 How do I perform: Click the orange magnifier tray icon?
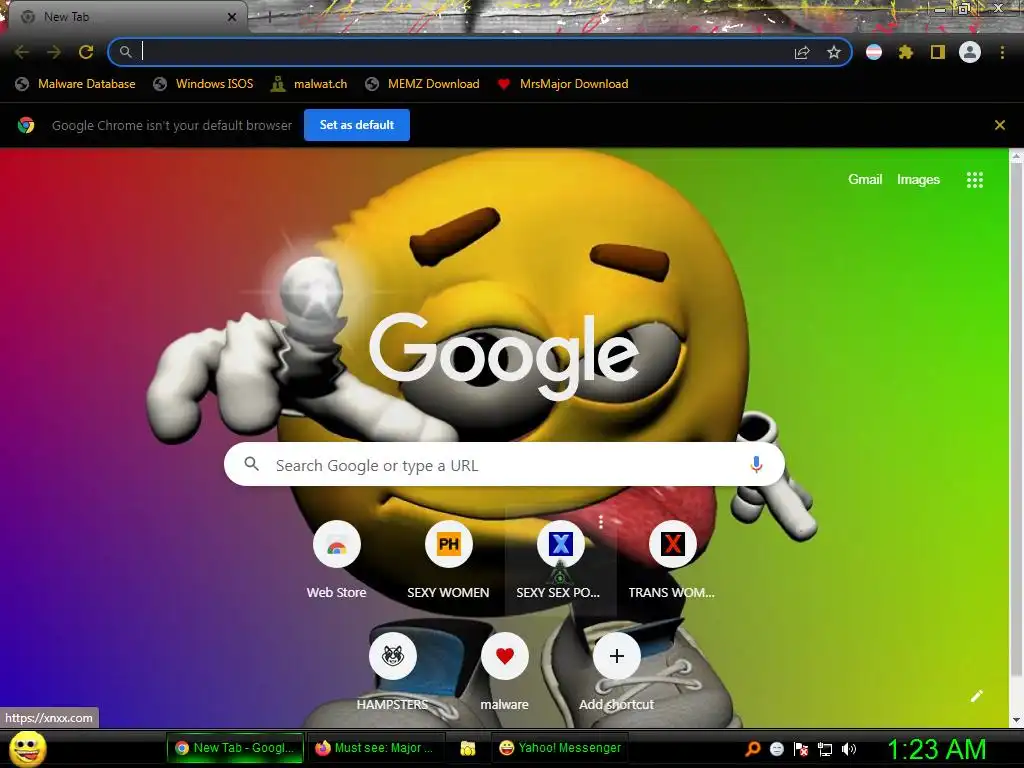click(x=753, y=749)
